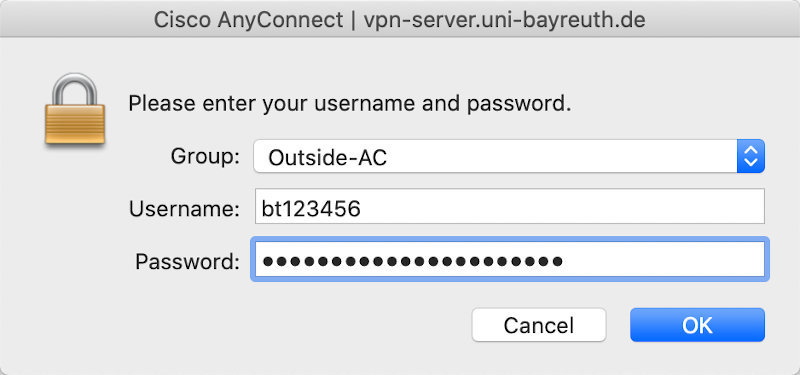Click the golden padlock icon
Viewport: 800px width, 375px height.
75,111
